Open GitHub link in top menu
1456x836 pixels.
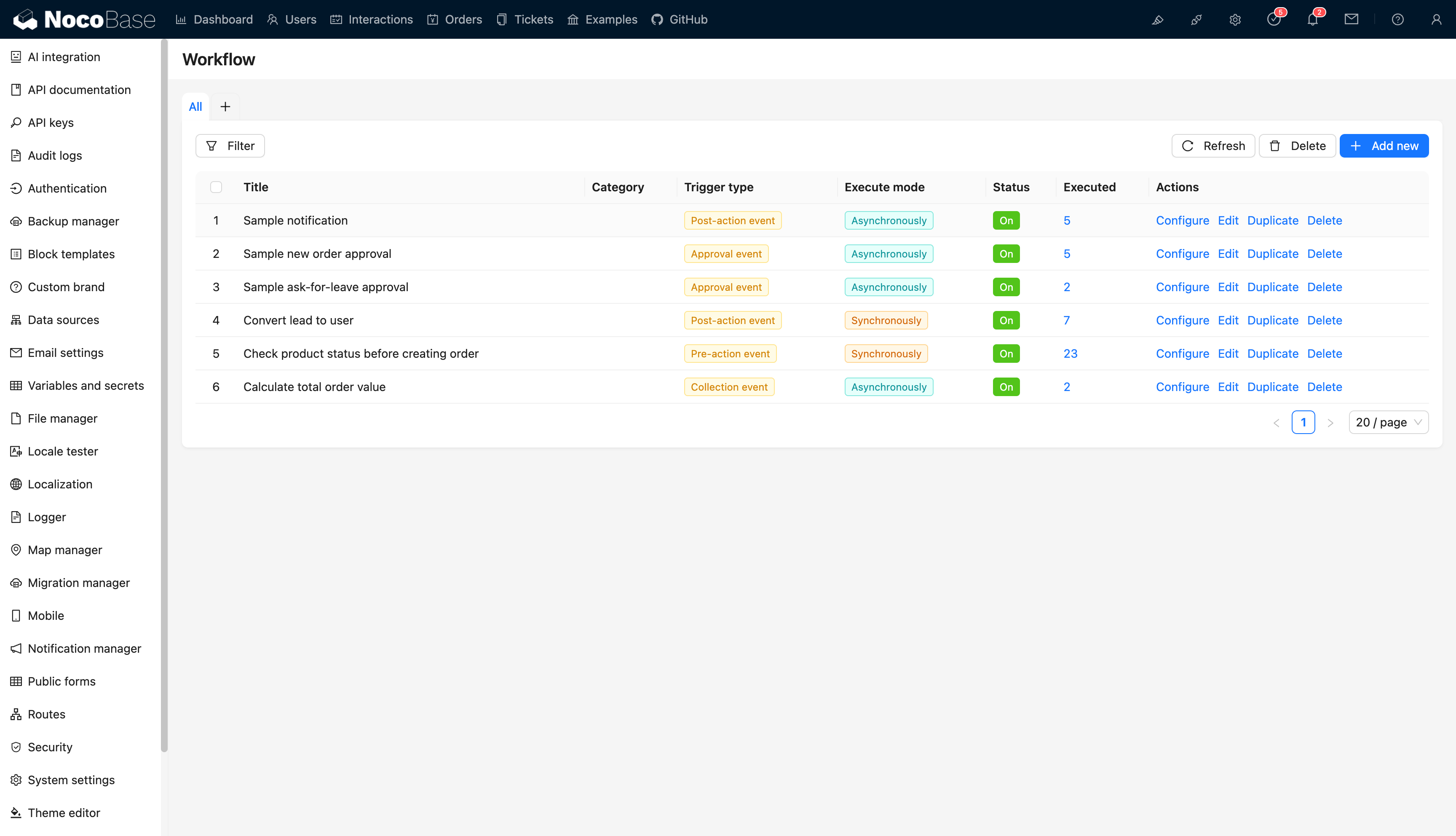point(680,19)
